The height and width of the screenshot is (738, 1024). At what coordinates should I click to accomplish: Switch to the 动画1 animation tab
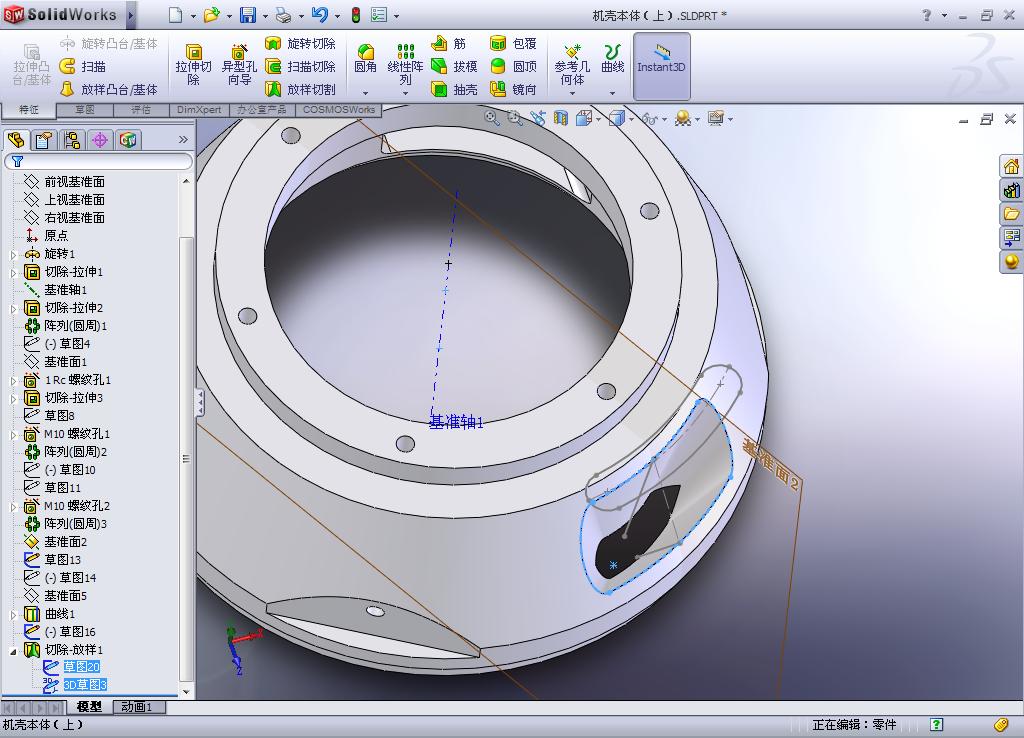pos(139,707)
